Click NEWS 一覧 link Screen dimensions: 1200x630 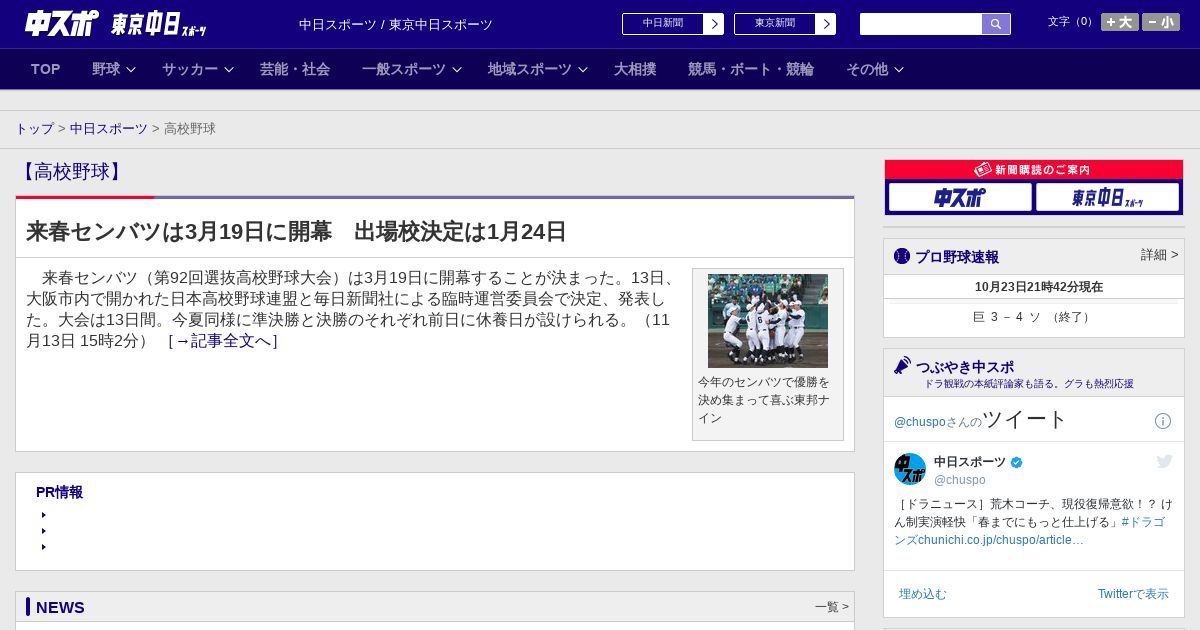pyautogui.click(x=832, y=606)
